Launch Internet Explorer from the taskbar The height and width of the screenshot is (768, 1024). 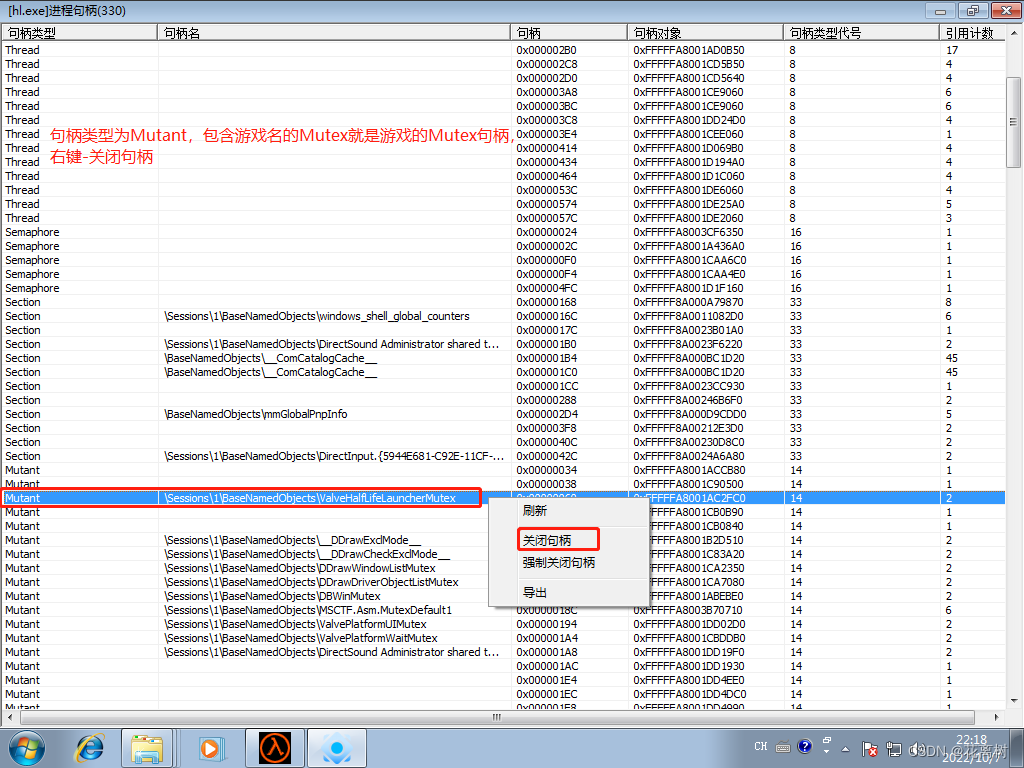pyautogui.click(x=90, y=748)
